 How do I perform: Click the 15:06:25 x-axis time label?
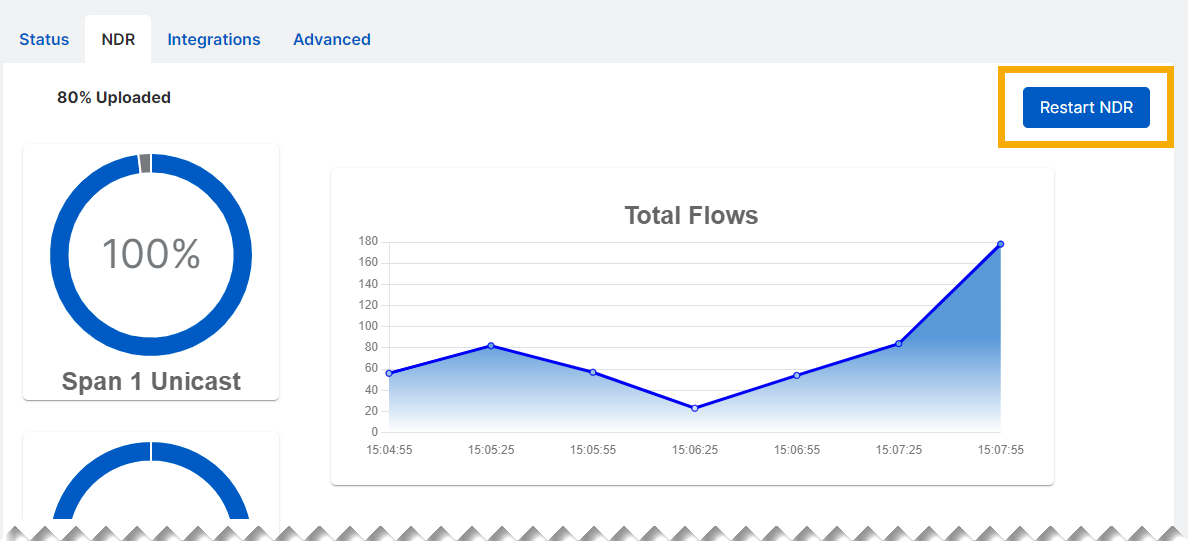click(x=695, y=450)
